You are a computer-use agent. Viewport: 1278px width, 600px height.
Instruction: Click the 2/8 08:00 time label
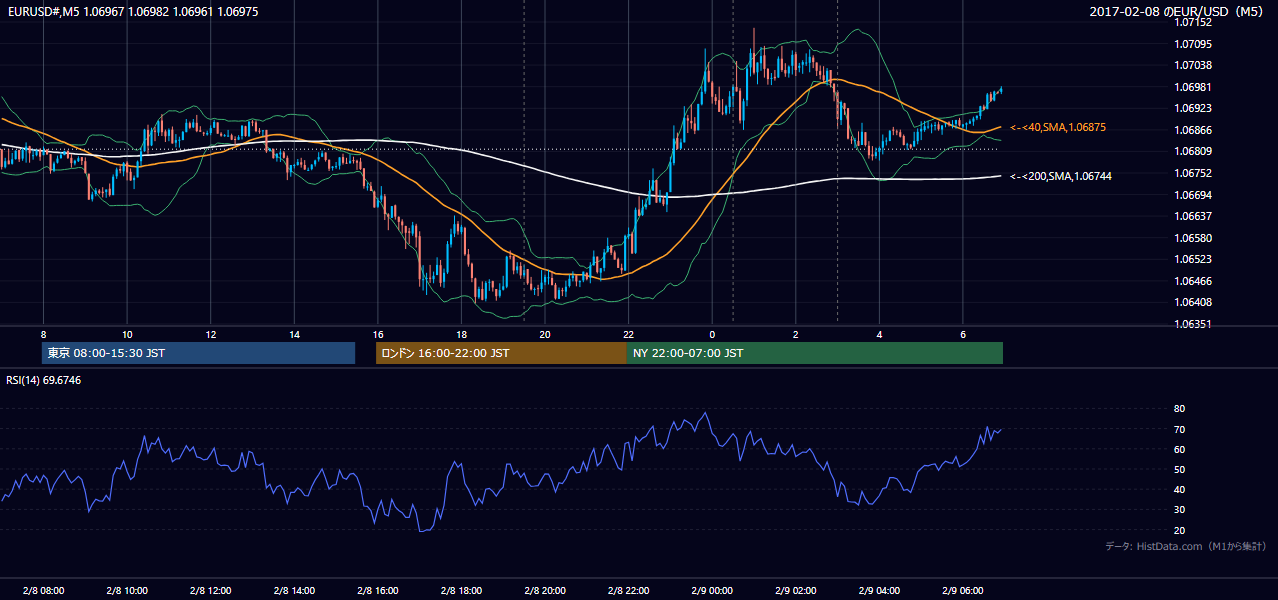pyautogui.click(x=43, y=591)
